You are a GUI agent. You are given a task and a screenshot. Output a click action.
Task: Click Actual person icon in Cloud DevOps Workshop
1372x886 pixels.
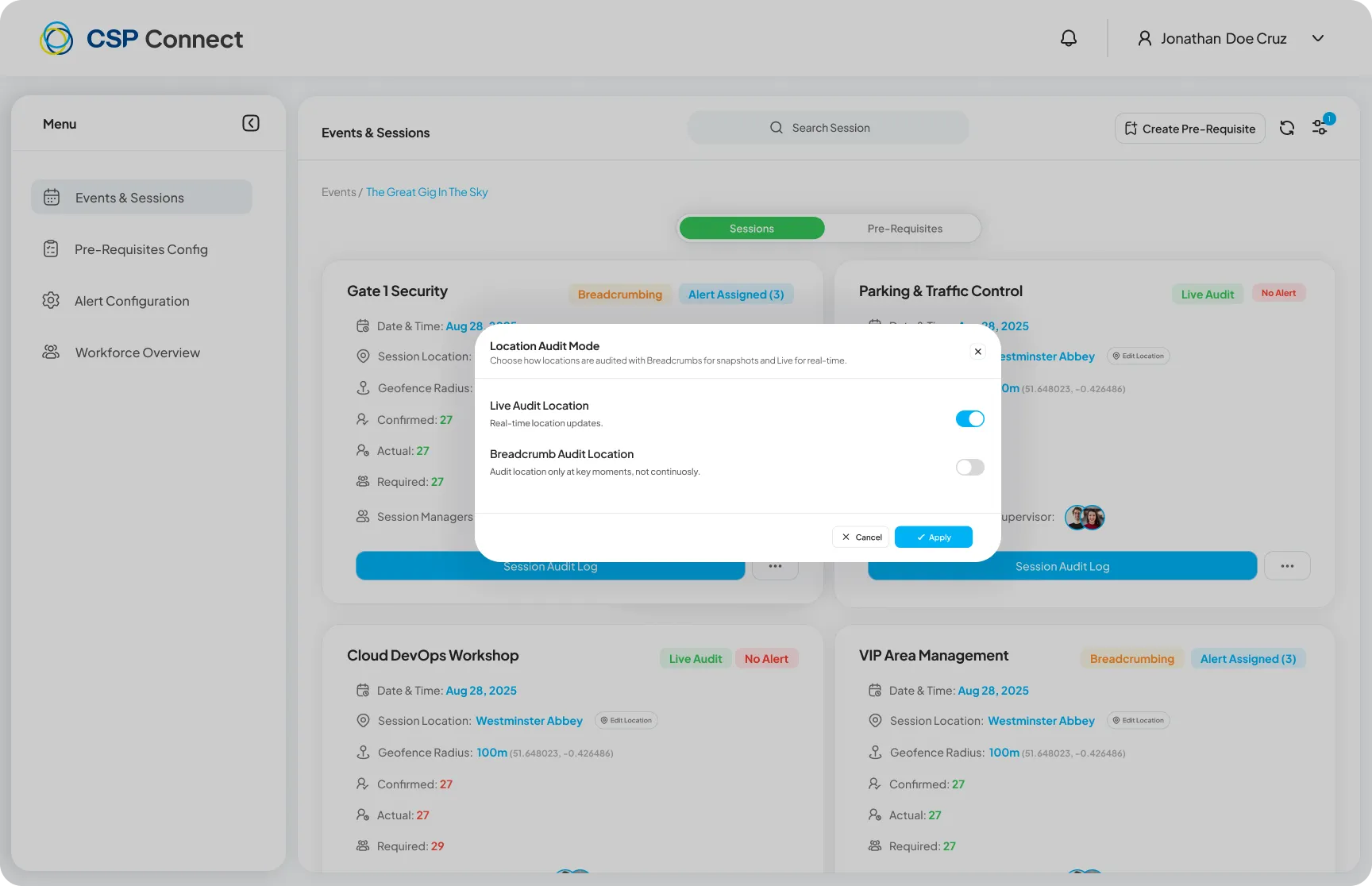363,815
